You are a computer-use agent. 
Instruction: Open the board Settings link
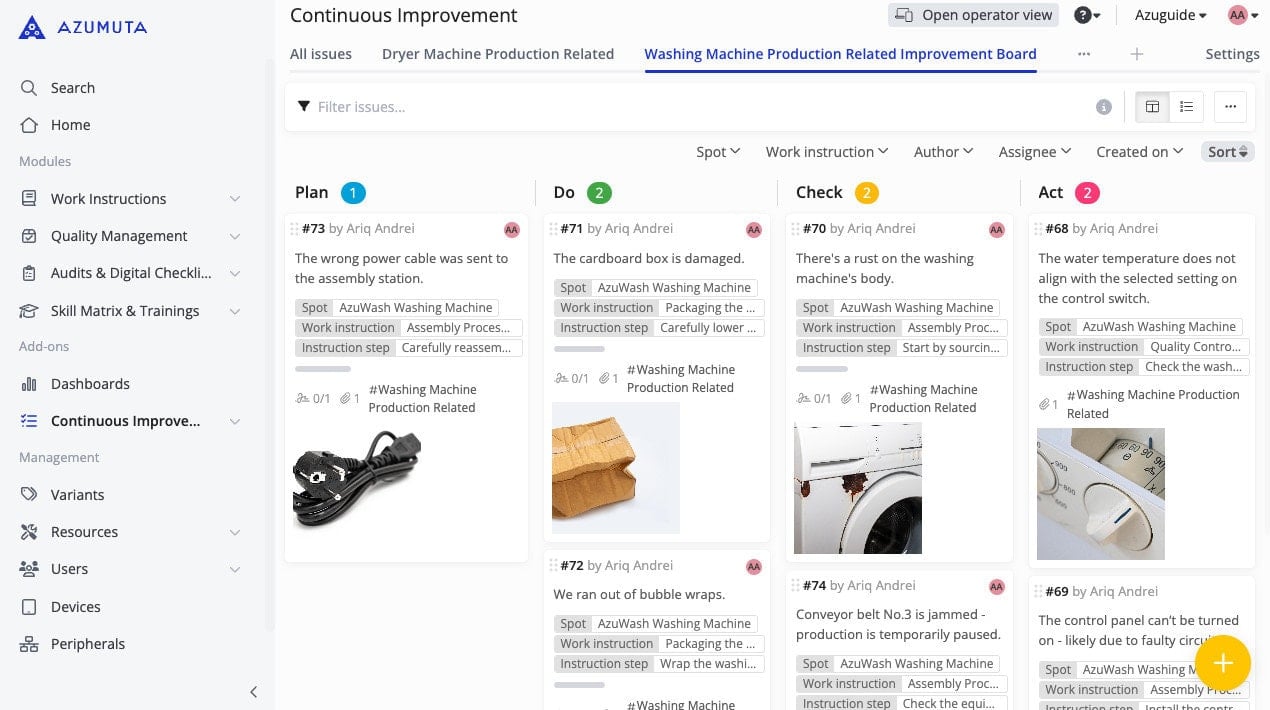1232,54
